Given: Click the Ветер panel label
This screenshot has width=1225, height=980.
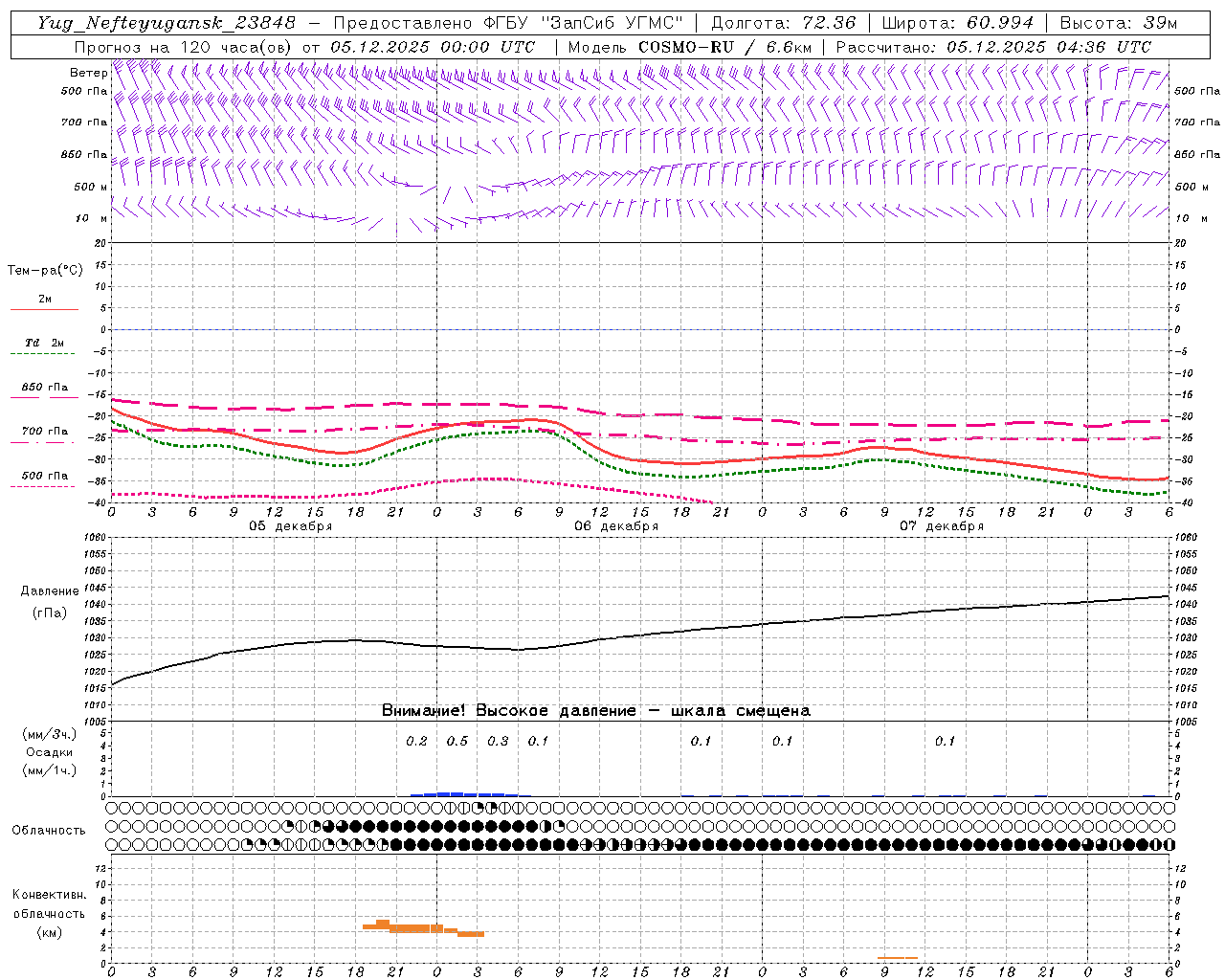Looking at the screenshot, I should click(x=88, y=73).
